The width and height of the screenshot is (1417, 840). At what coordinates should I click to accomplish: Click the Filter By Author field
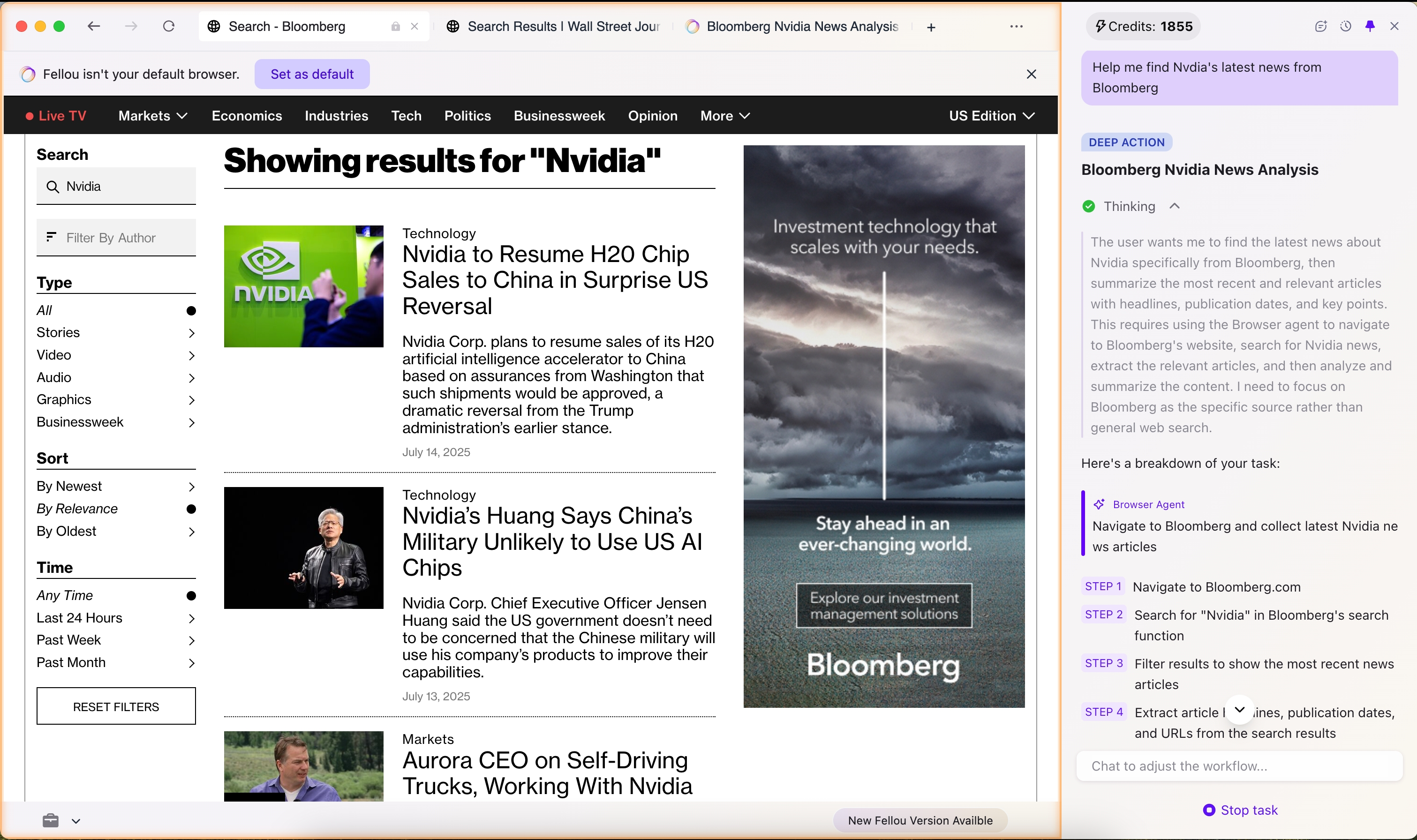pos(116,238)
